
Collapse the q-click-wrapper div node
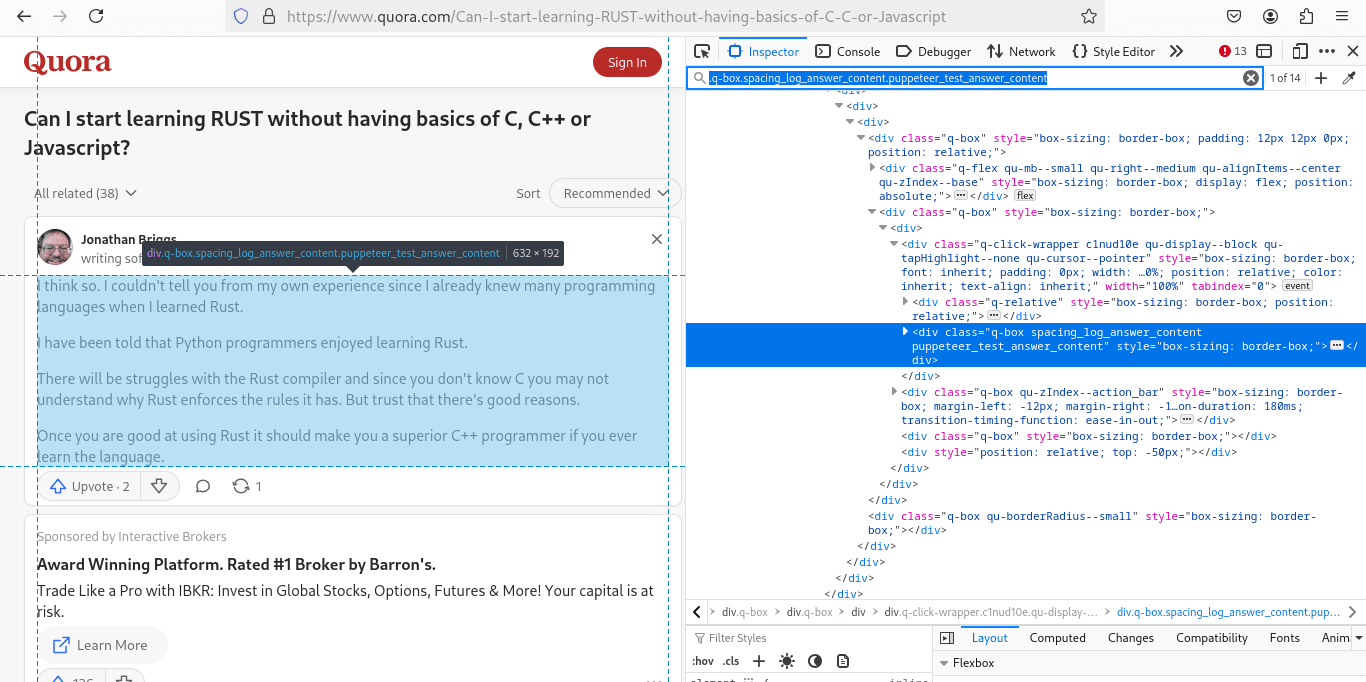click(895, 244)
